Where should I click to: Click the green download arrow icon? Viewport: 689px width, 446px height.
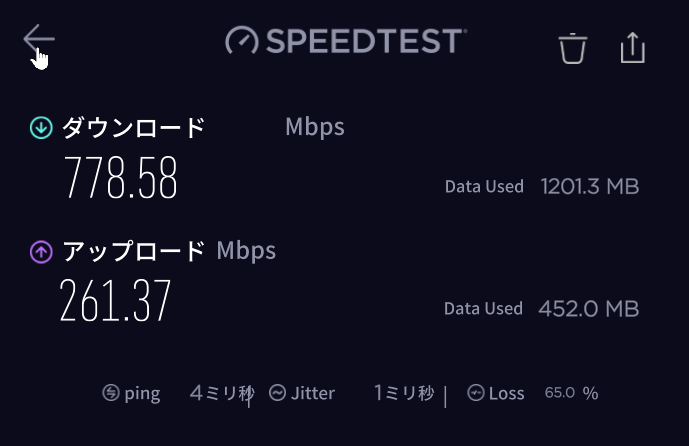pyautogui.click(x=41, y=127)
